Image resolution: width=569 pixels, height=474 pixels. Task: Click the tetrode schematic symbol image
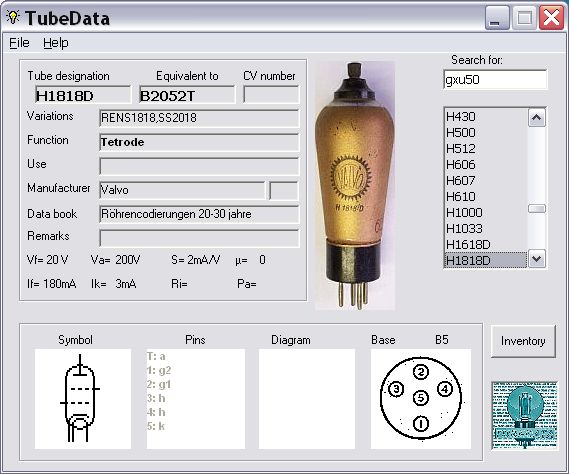coord(83,399)
